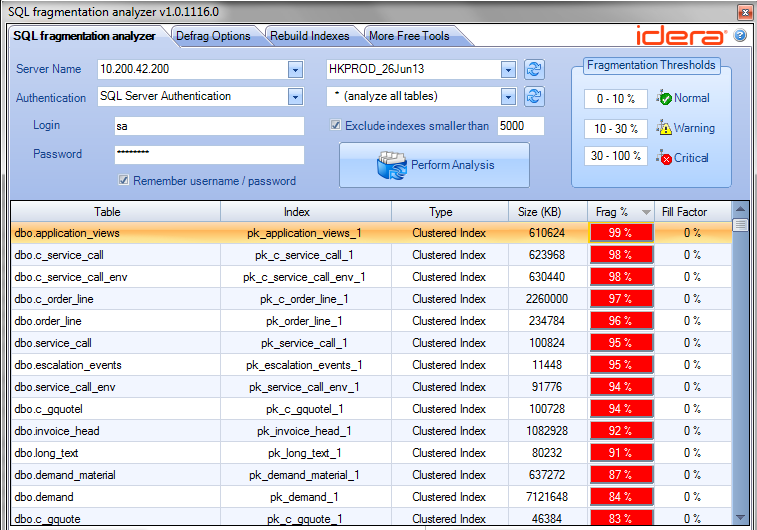Viewport: 757px width, 530px height.
Task: Toggle Remember username / password checkbox
Action: click(x=123, y=180)
